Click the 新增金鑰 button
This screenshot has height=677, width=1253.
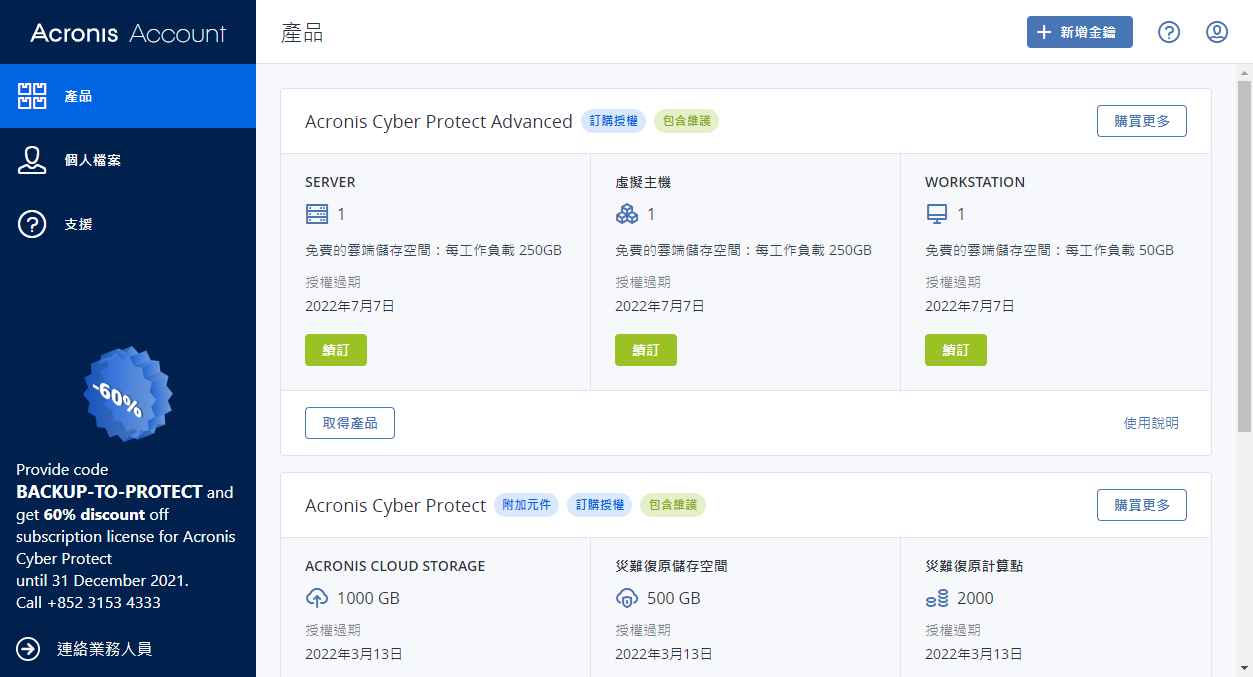(x=1080, y=32)
